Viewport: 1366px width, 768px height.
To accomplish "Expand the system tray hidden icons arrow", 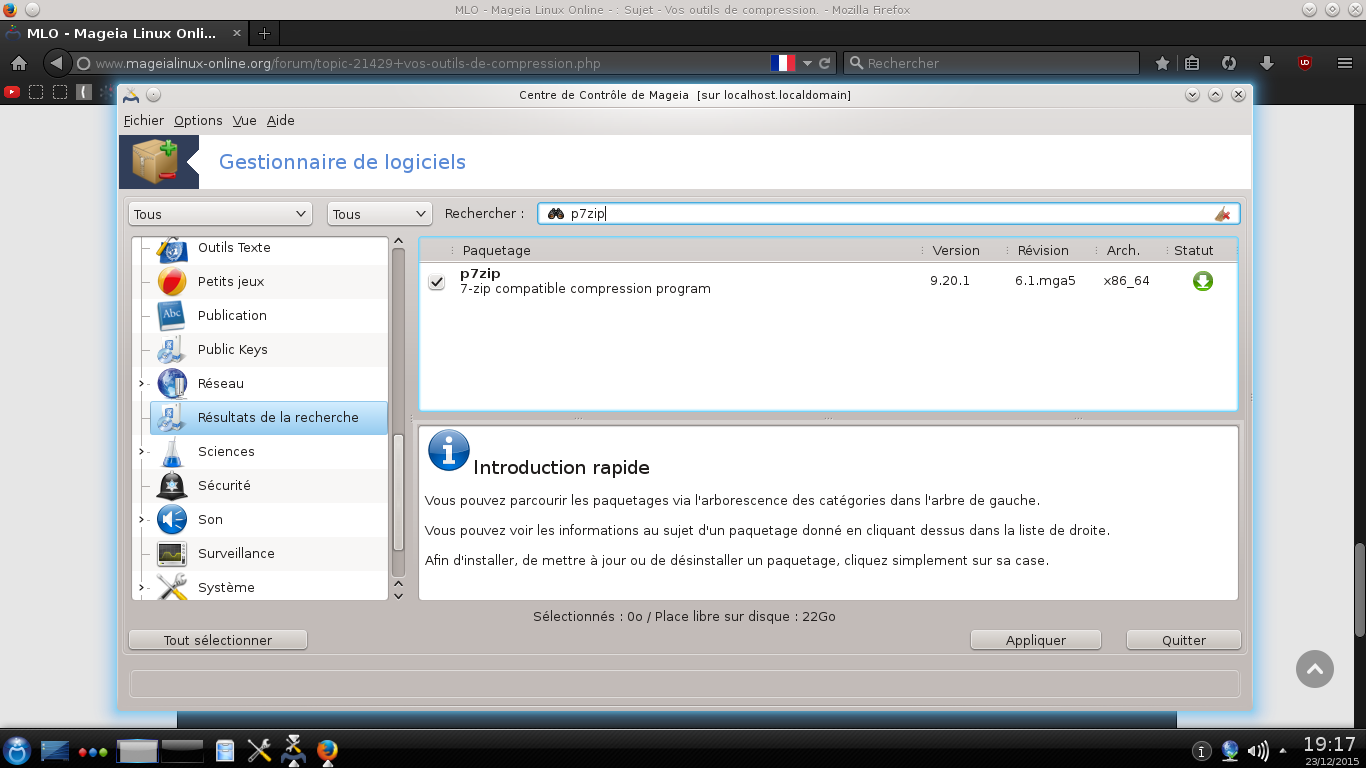I will pyautogui.click(x=1281, y=751).
